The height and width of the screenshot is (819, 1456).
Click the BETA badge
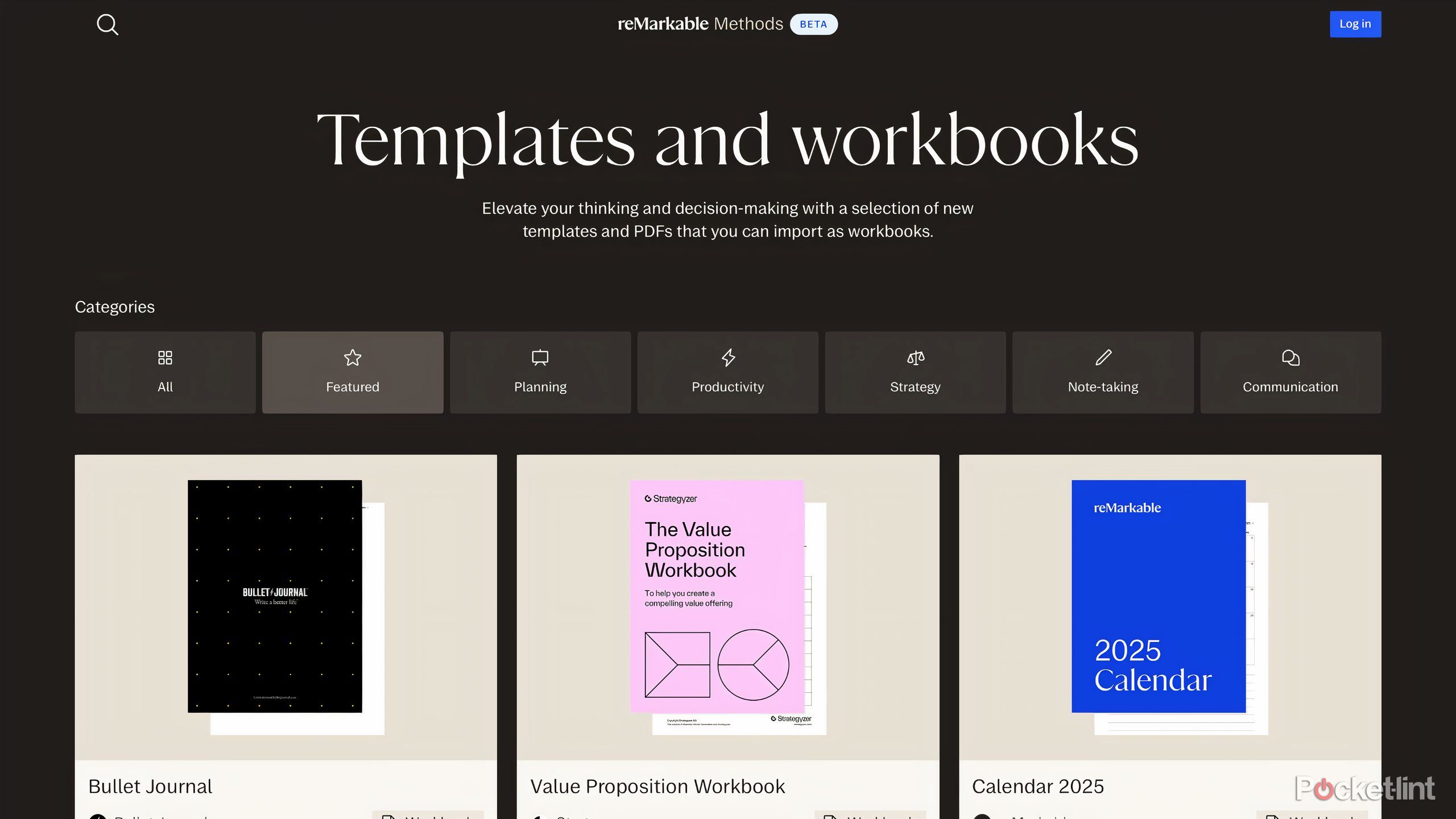pyautogui.click(x=813, y=24)
